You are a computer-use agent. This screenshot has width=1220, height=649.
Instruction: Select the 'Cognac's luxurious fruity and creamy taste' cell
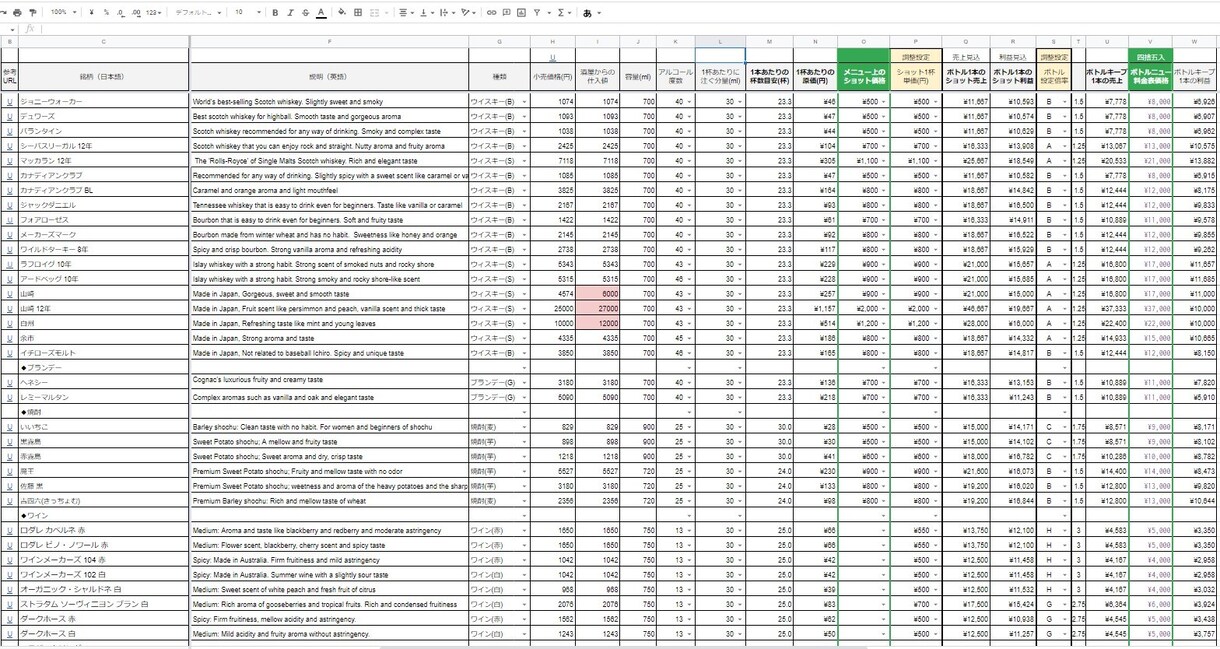[x=329, y=382]
